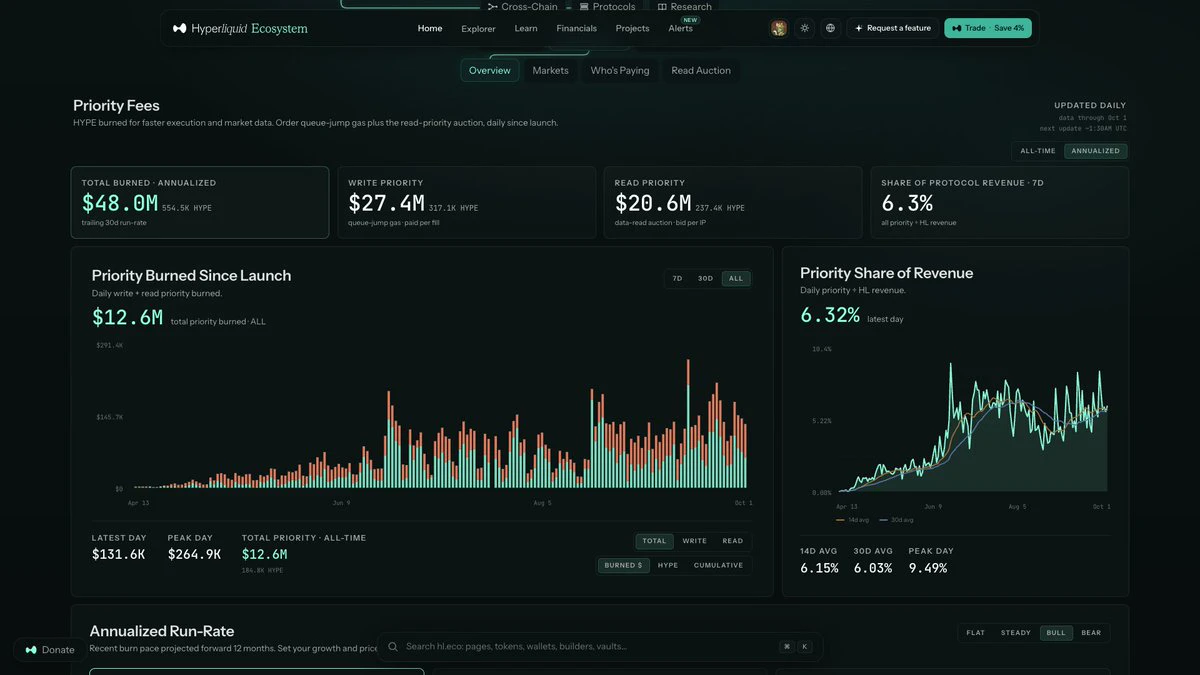Select the BURNED $ unit toggle
Screen dimensions: 1200x675
pyautogui.click(x=624, y=565)
